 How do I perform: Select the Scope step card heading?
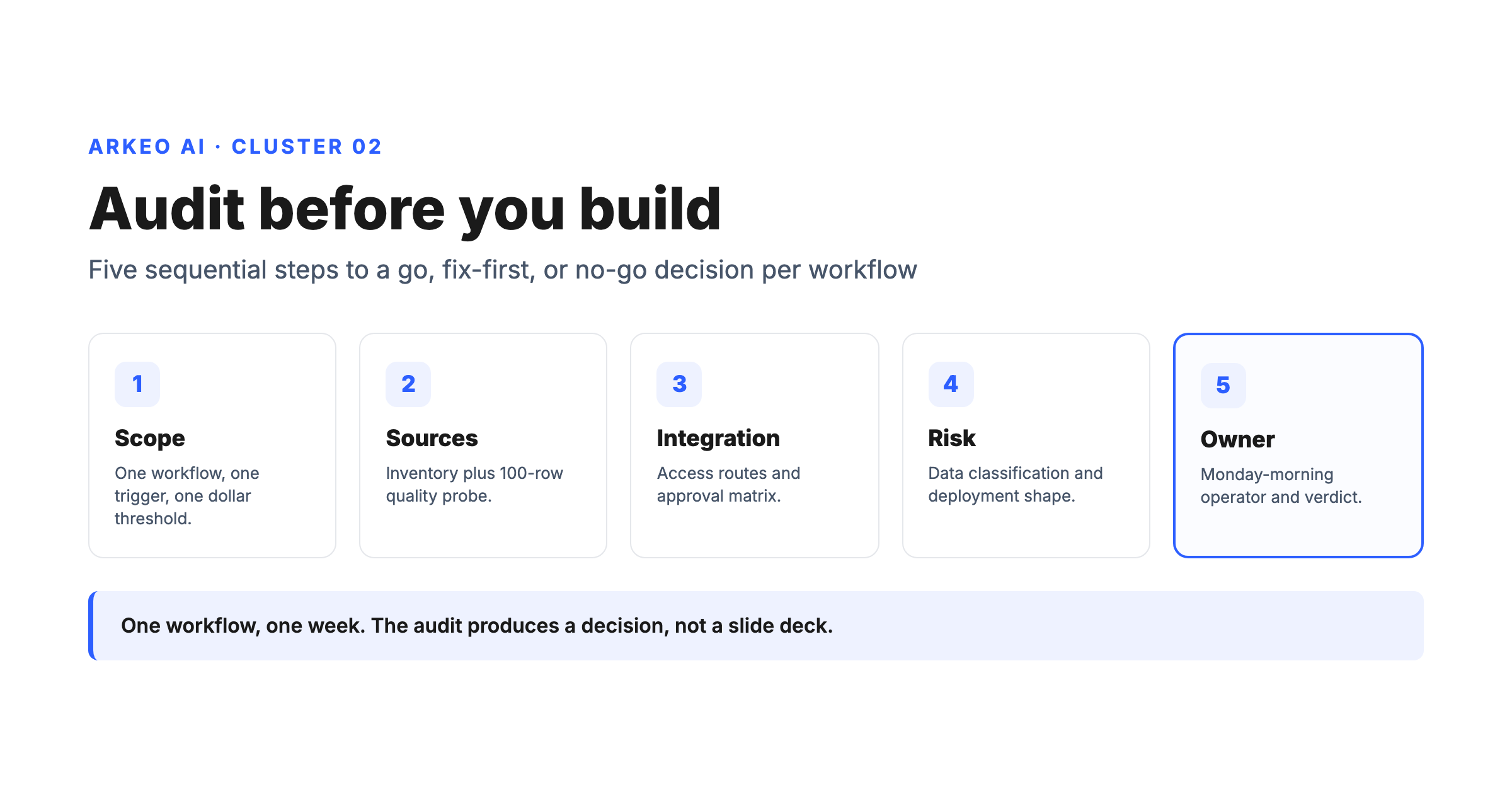pyautogui.click(x=150, y=439)
